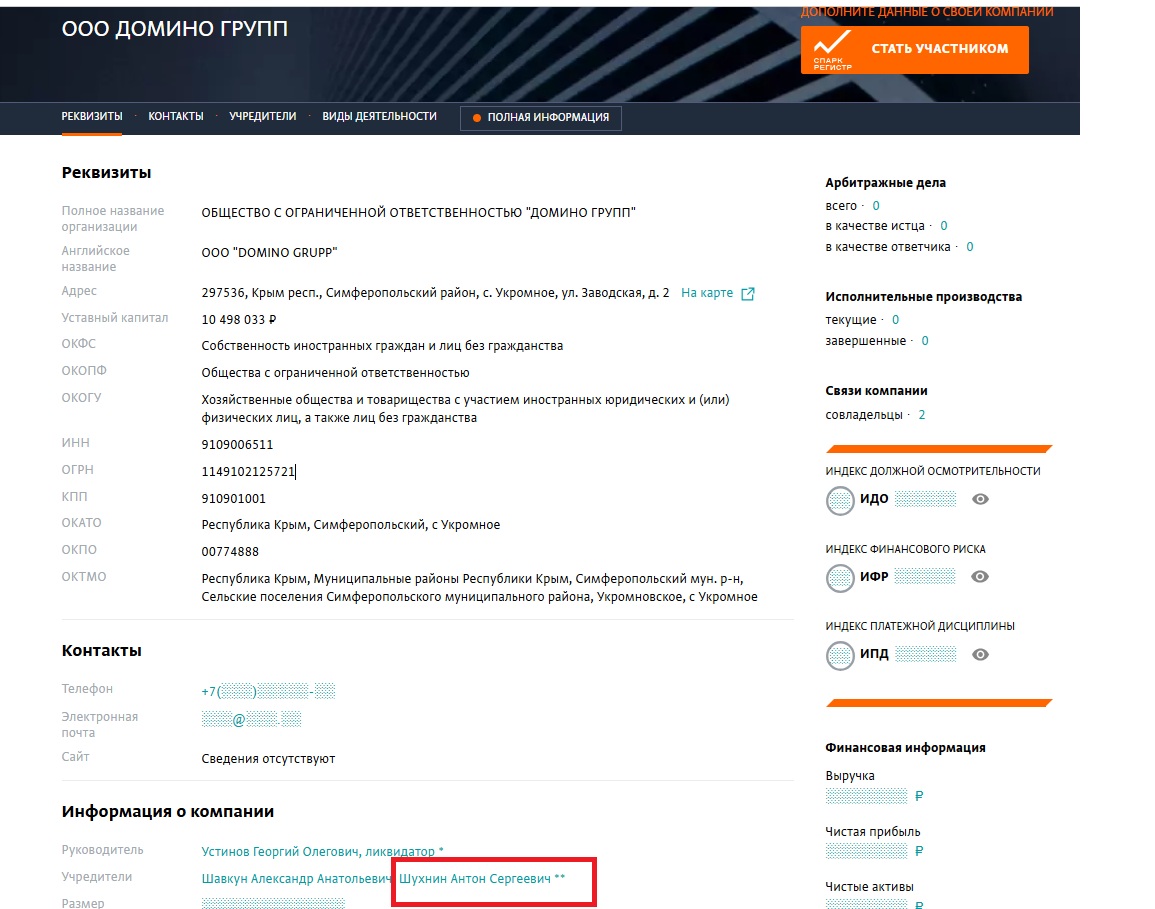Show hidden ИДО value with eye icon
The height and width of the screenshot is (909, 1155).
981,499
